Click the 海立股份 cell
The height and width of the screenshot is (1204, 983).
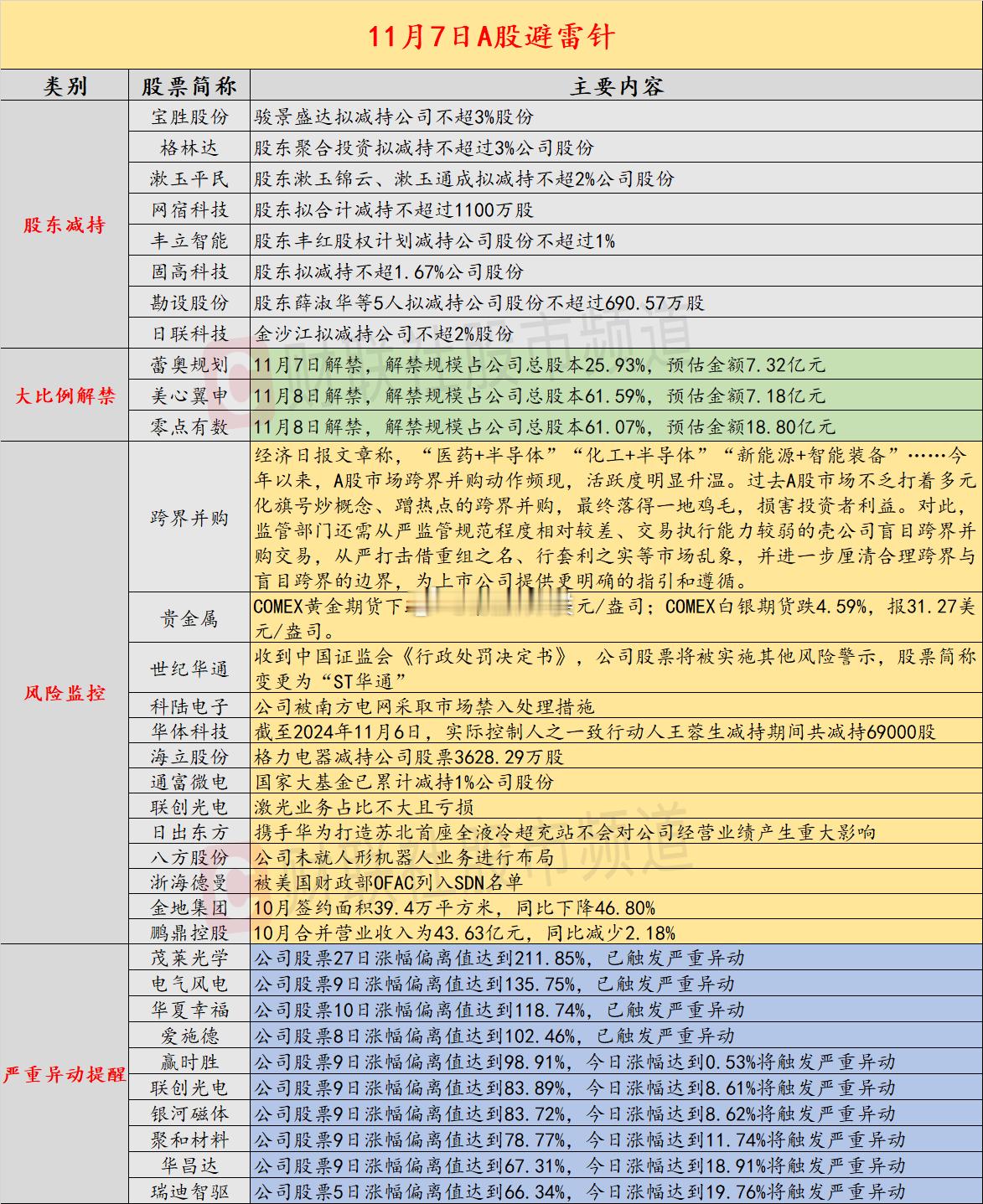189,757
